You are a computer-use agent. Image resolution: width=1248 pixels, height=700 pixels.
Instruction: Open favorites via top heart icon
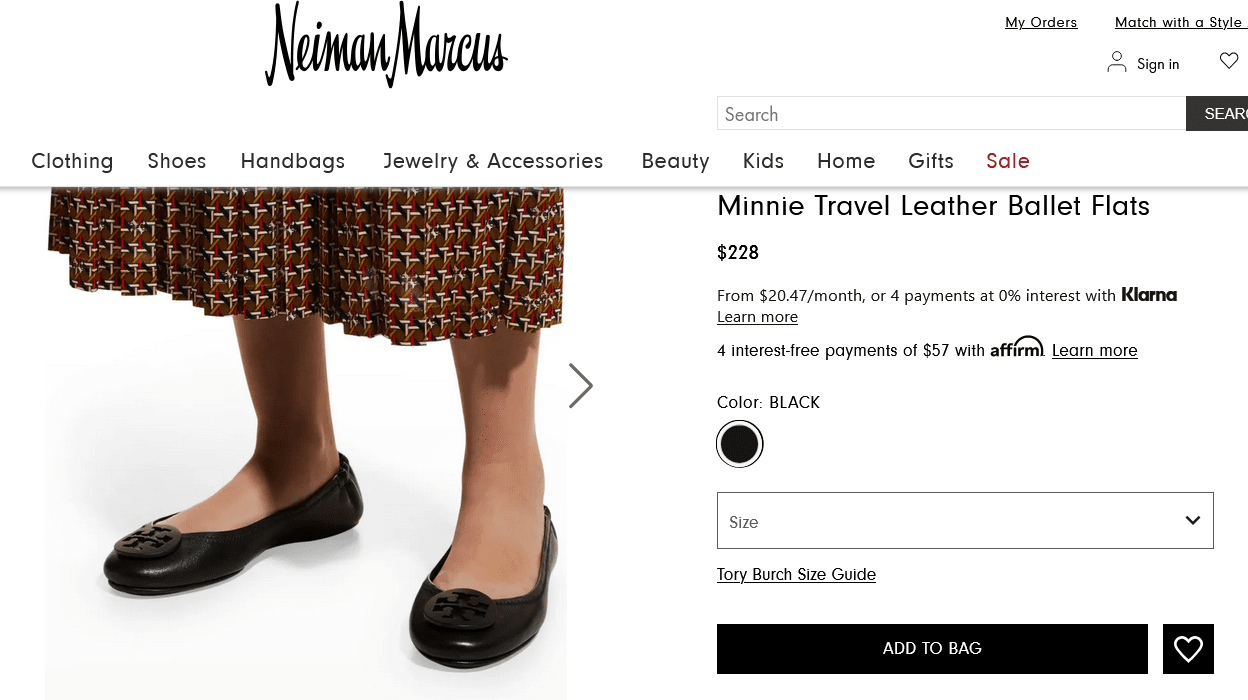[x=1229, y=62]
